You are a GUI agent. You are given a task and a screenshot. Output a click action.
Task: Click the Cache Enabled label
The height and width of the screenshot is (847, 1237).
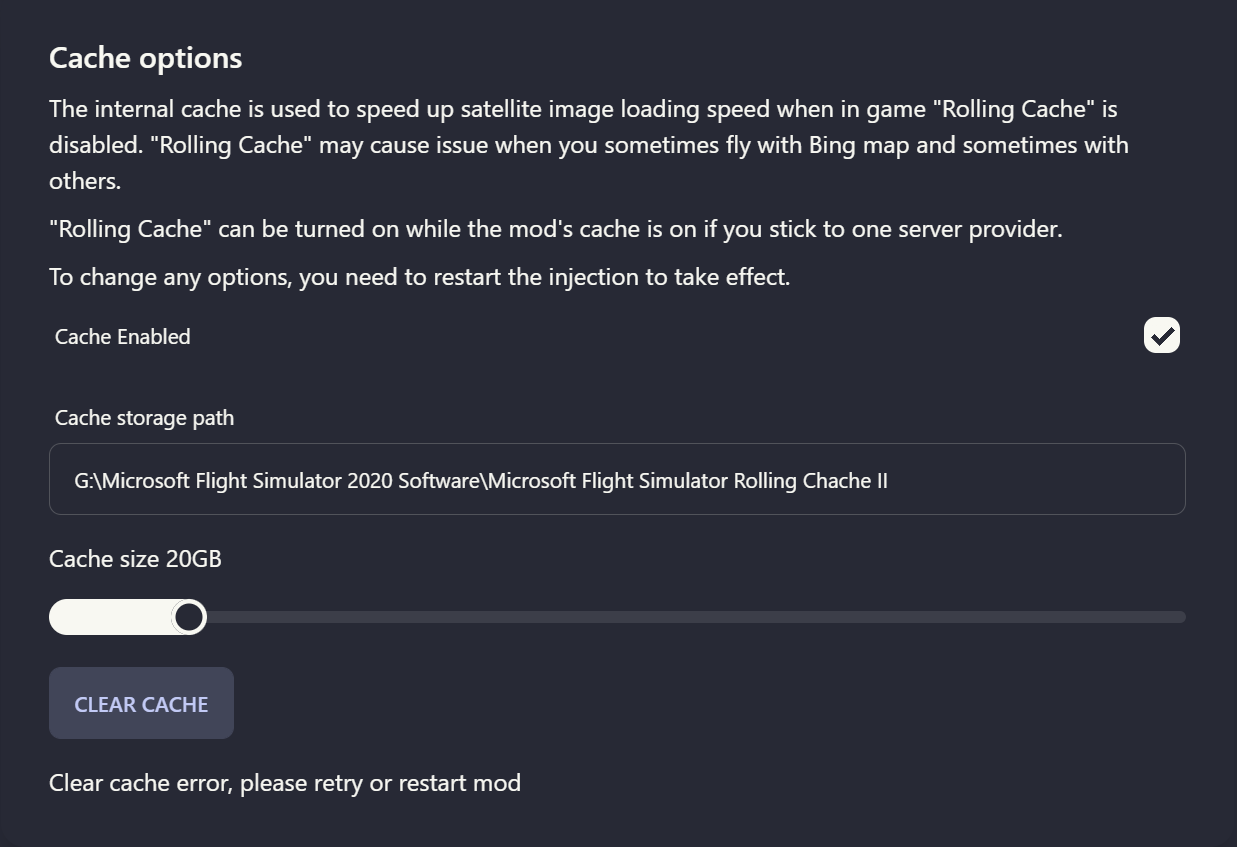coord(122,336)
